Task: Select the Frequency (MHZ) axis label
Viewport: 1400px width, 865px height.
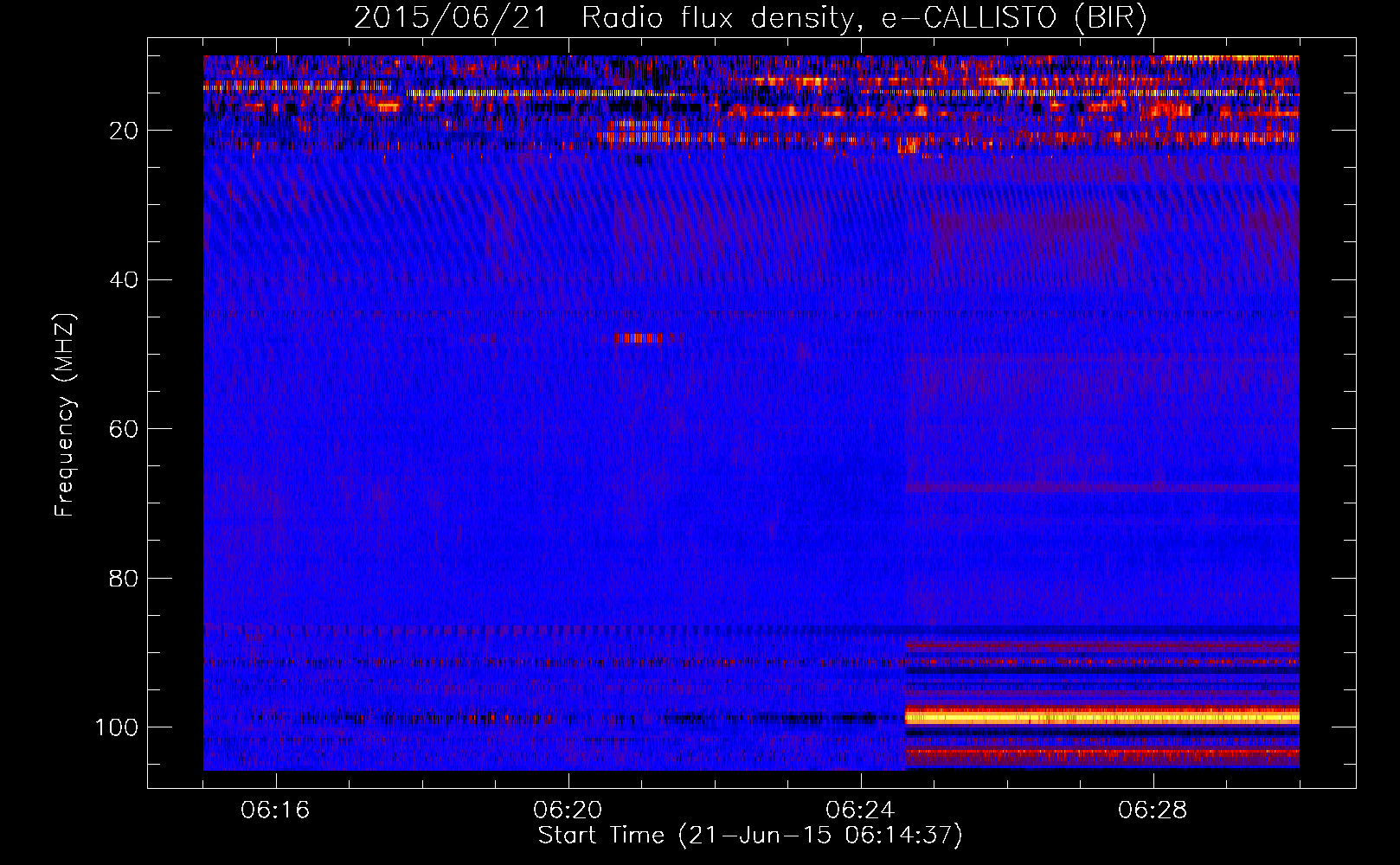Action: pos(65,415)
